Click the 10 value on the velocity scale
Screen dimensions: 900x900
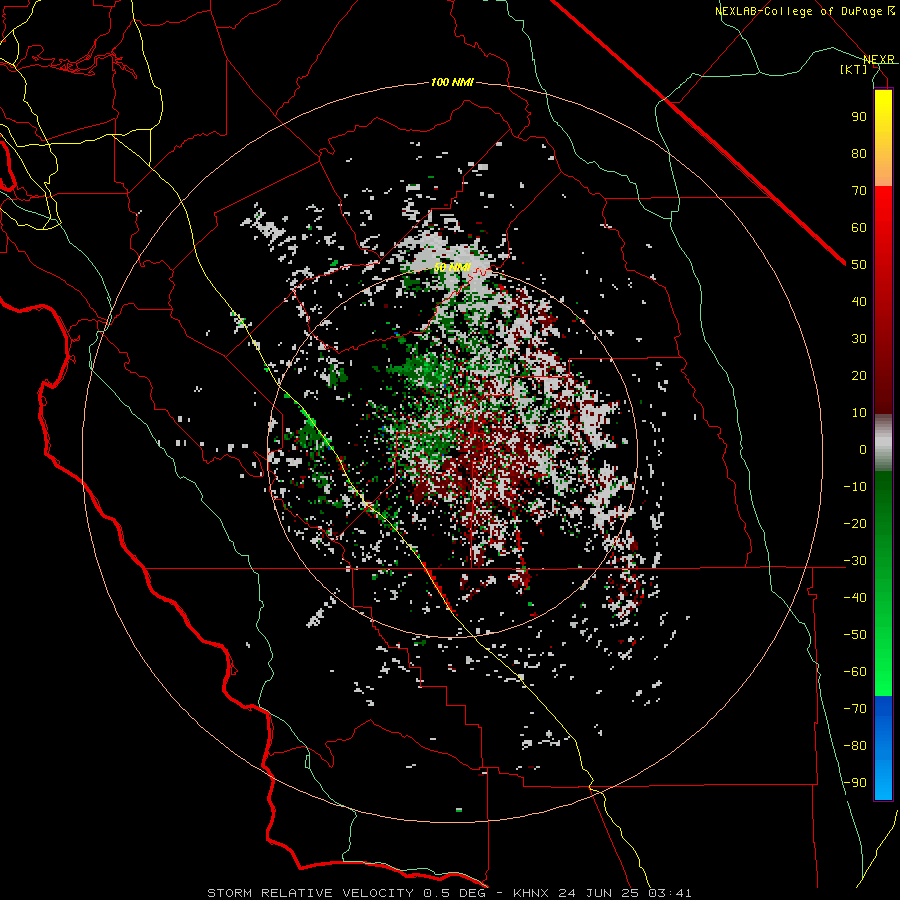(x=859, y=413)
